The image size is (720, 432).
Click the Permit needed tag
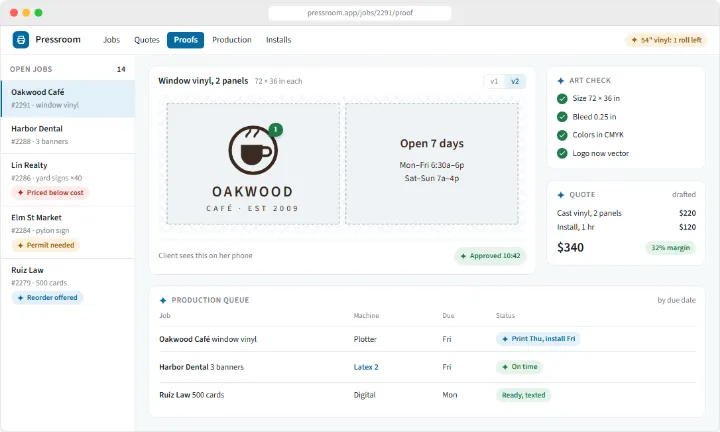(x=46, y=246)
